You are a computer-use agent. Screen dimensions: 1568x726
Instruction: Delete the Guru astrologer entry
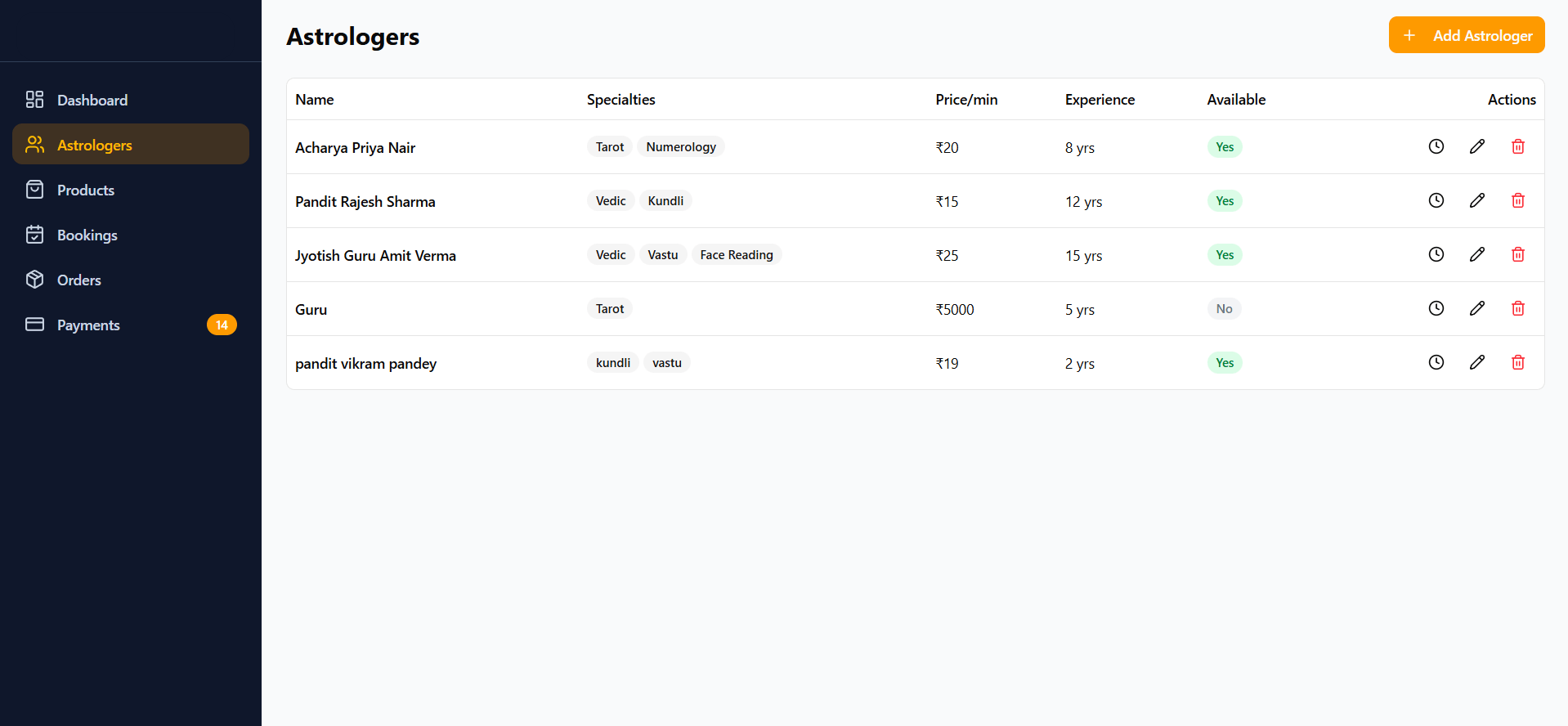pyautogui.click(x=1517, y=308)
